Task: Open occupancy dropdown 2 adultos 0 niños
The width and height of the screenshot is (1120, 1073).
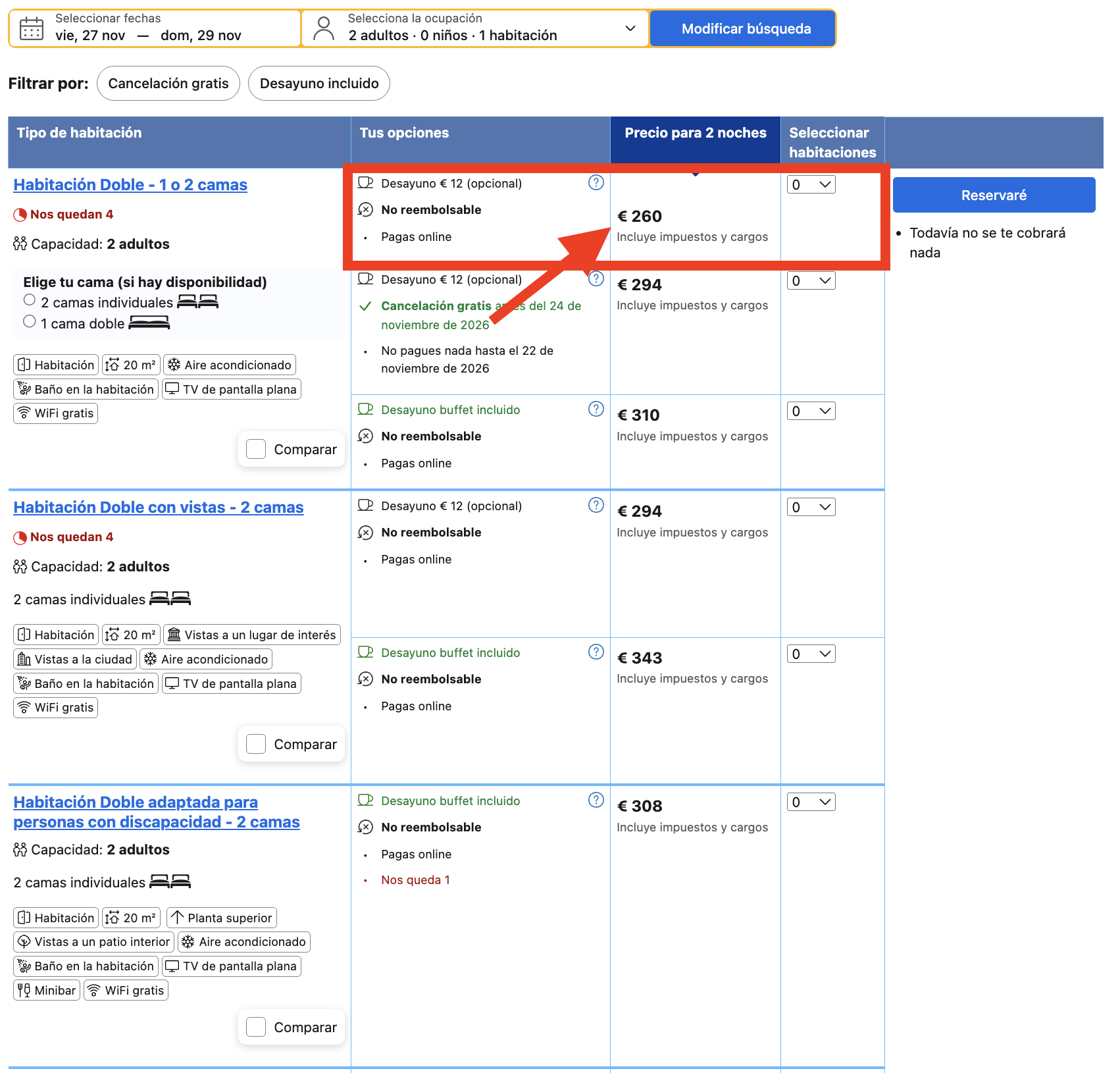Action: (475, 28)
